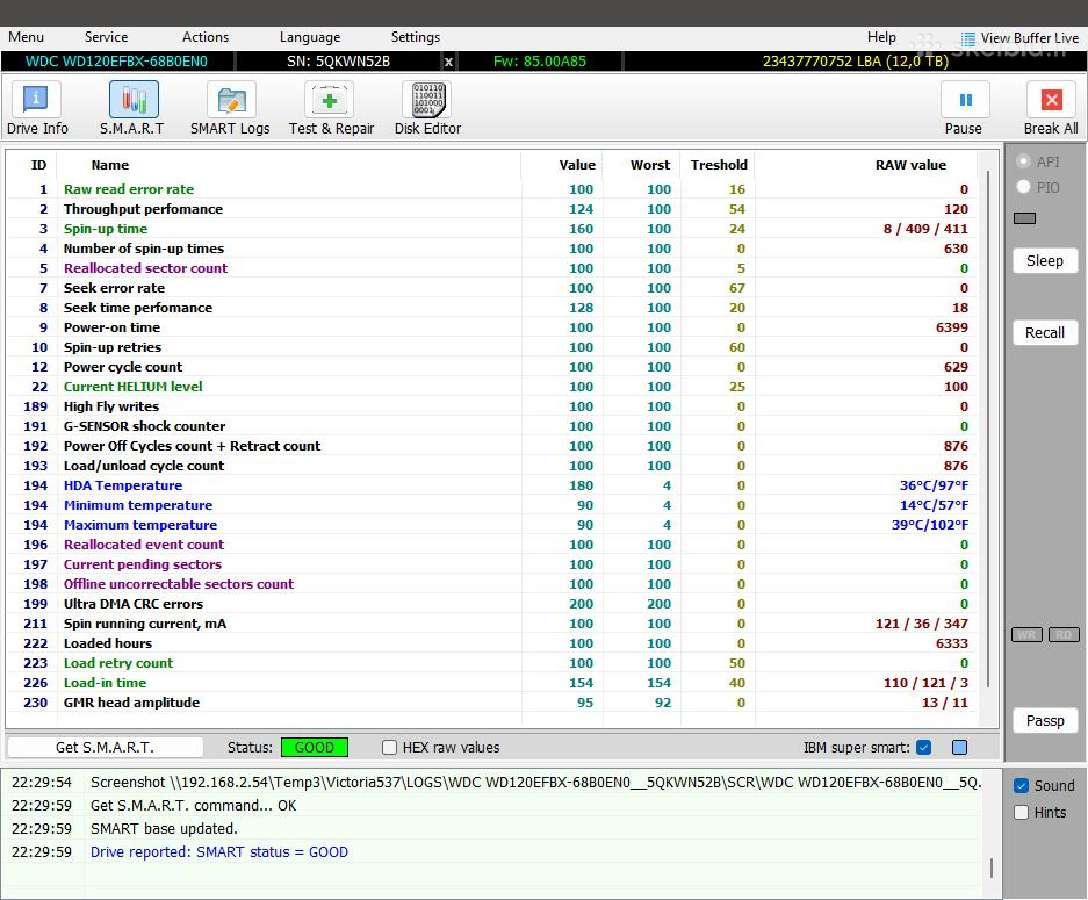Click the WR indicator box

click(x=1027, y=634)
